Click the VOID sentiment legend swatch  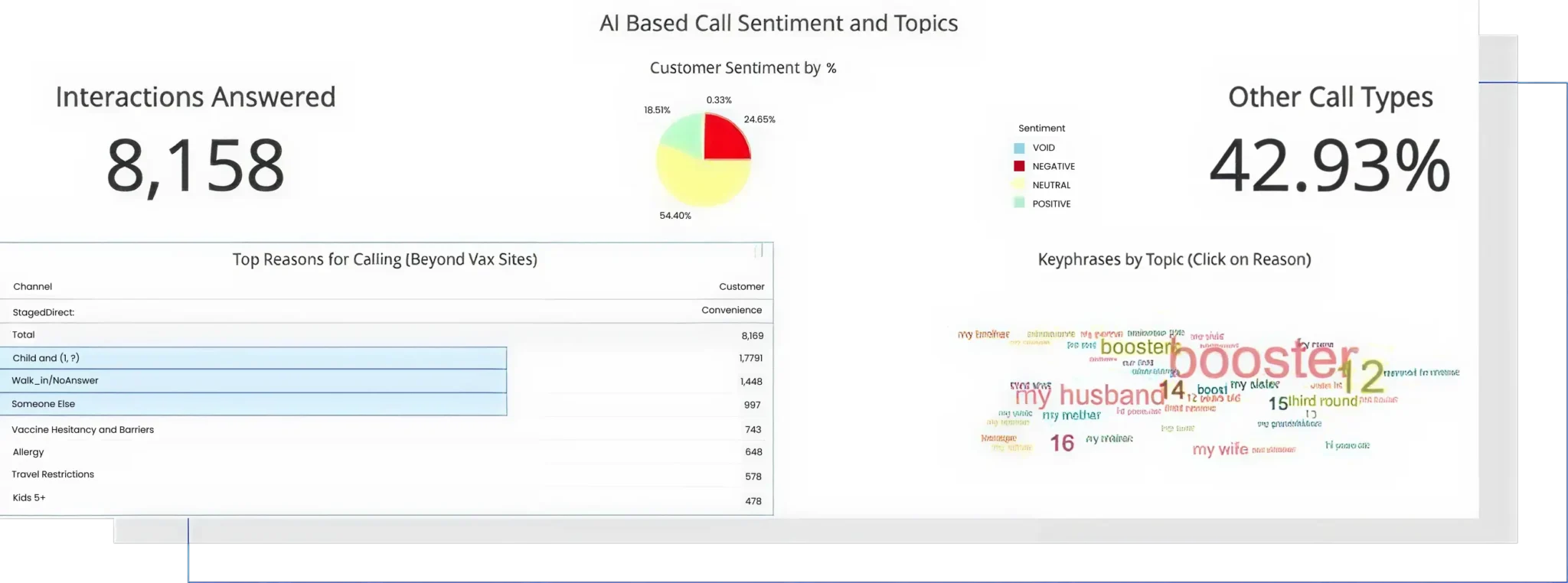(x=1019, y=148)
